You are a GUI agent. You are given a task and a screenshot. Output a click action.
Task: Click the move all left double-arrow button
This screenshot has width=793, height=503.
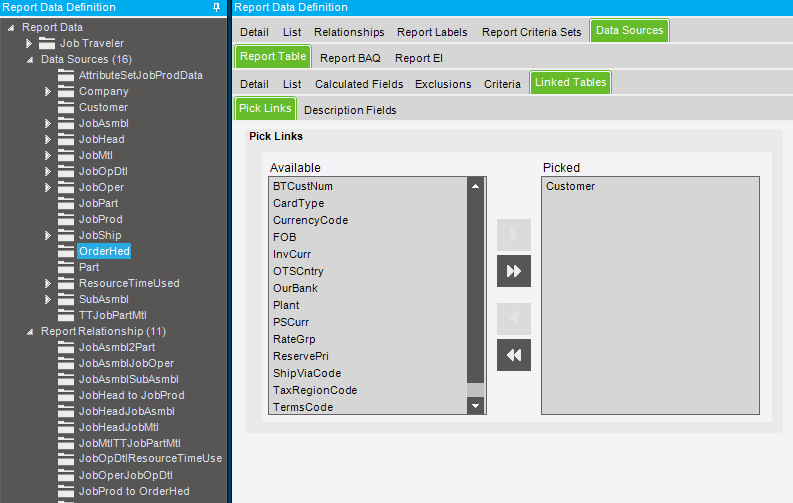pyautogui.click(x=513, y=355)
